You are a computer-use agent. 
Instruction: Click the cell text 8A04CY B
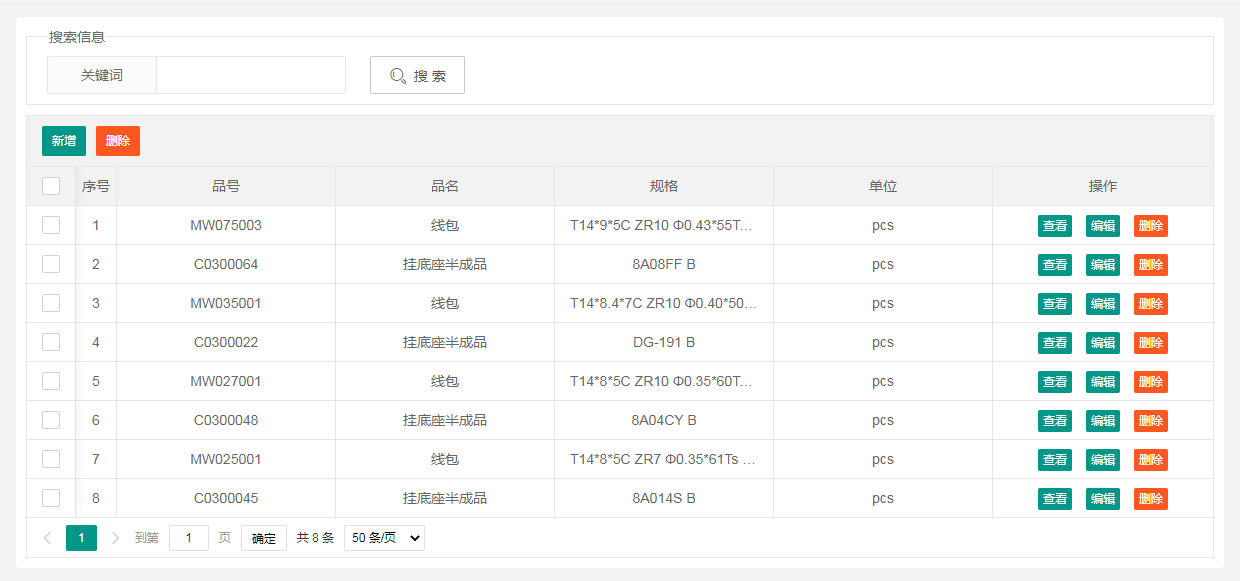pyautogui.click(x=664, y=420)
